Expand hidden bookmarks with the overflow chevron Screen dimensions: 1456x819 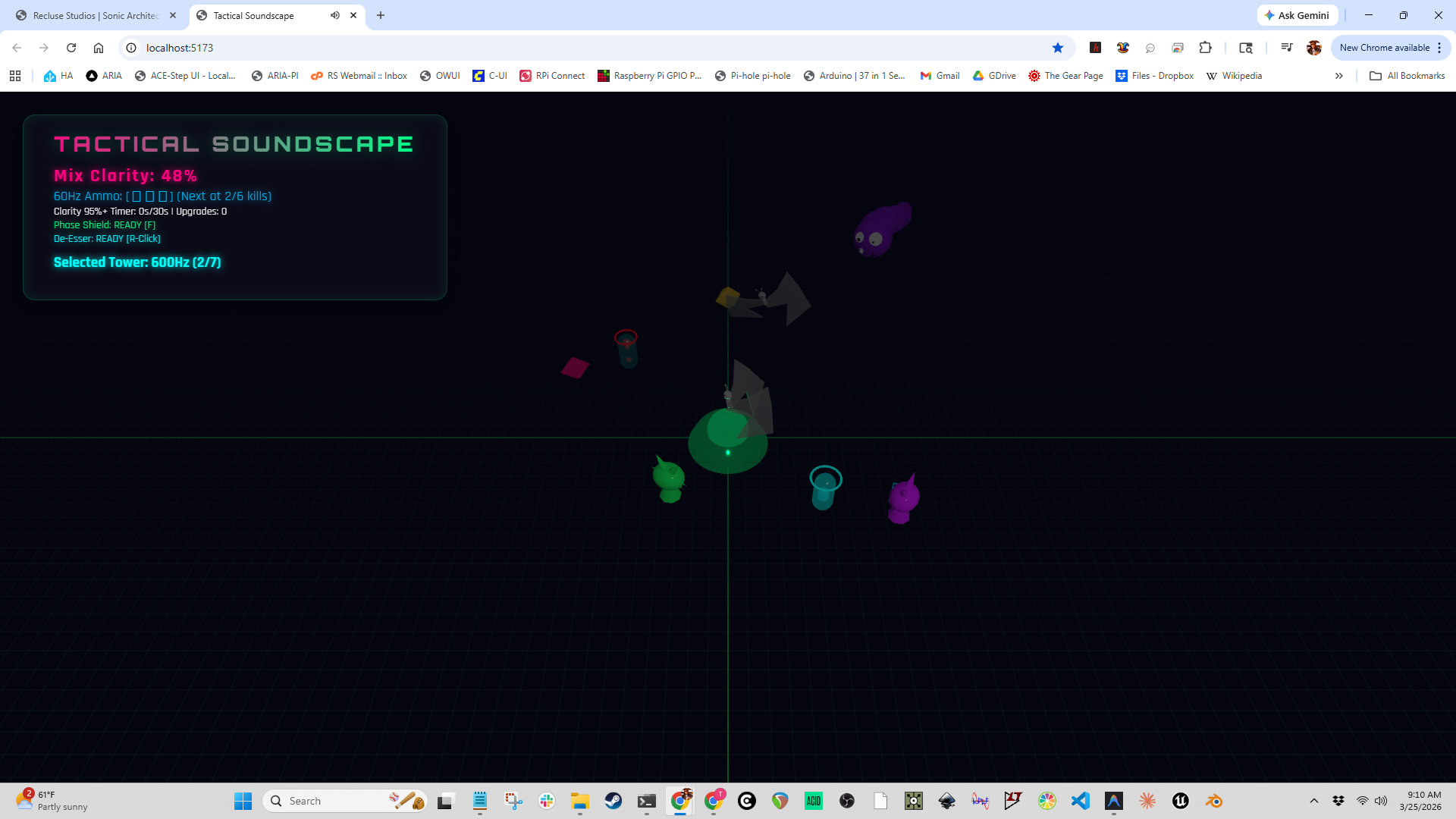[1339, 75]
